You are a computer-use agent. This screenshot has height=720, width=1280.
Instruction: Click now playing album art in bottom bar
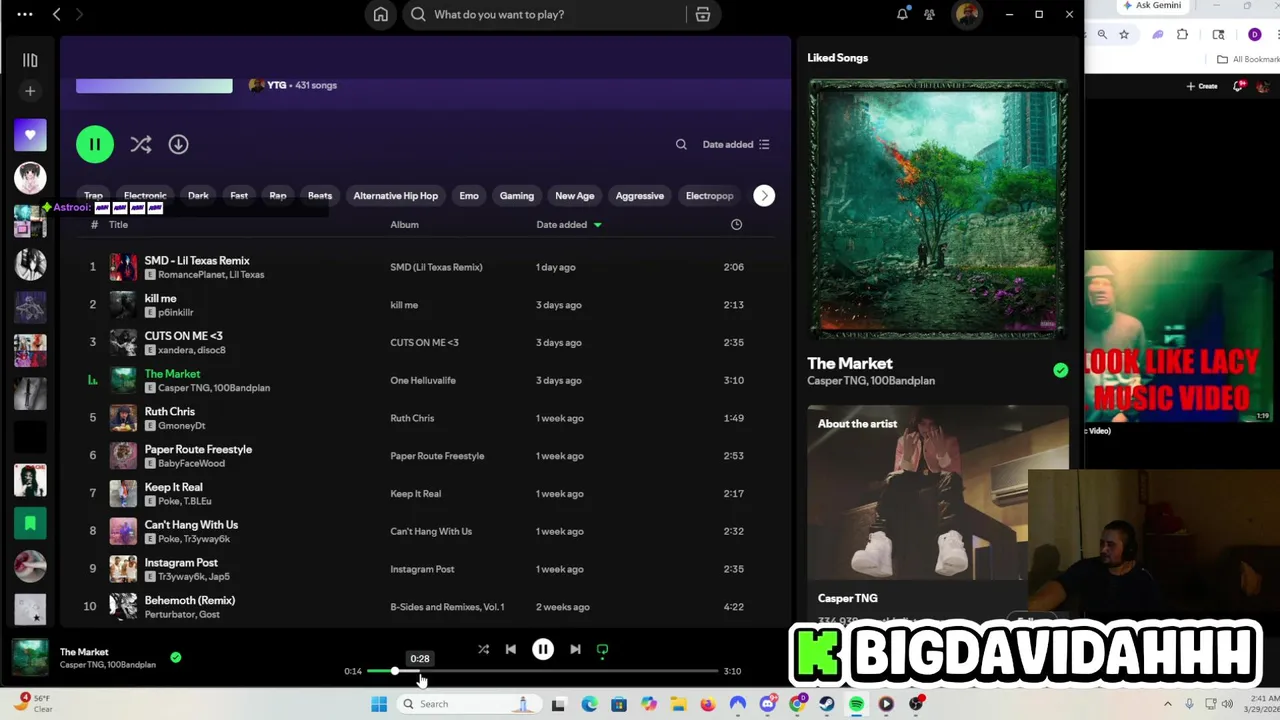point(30,657)
